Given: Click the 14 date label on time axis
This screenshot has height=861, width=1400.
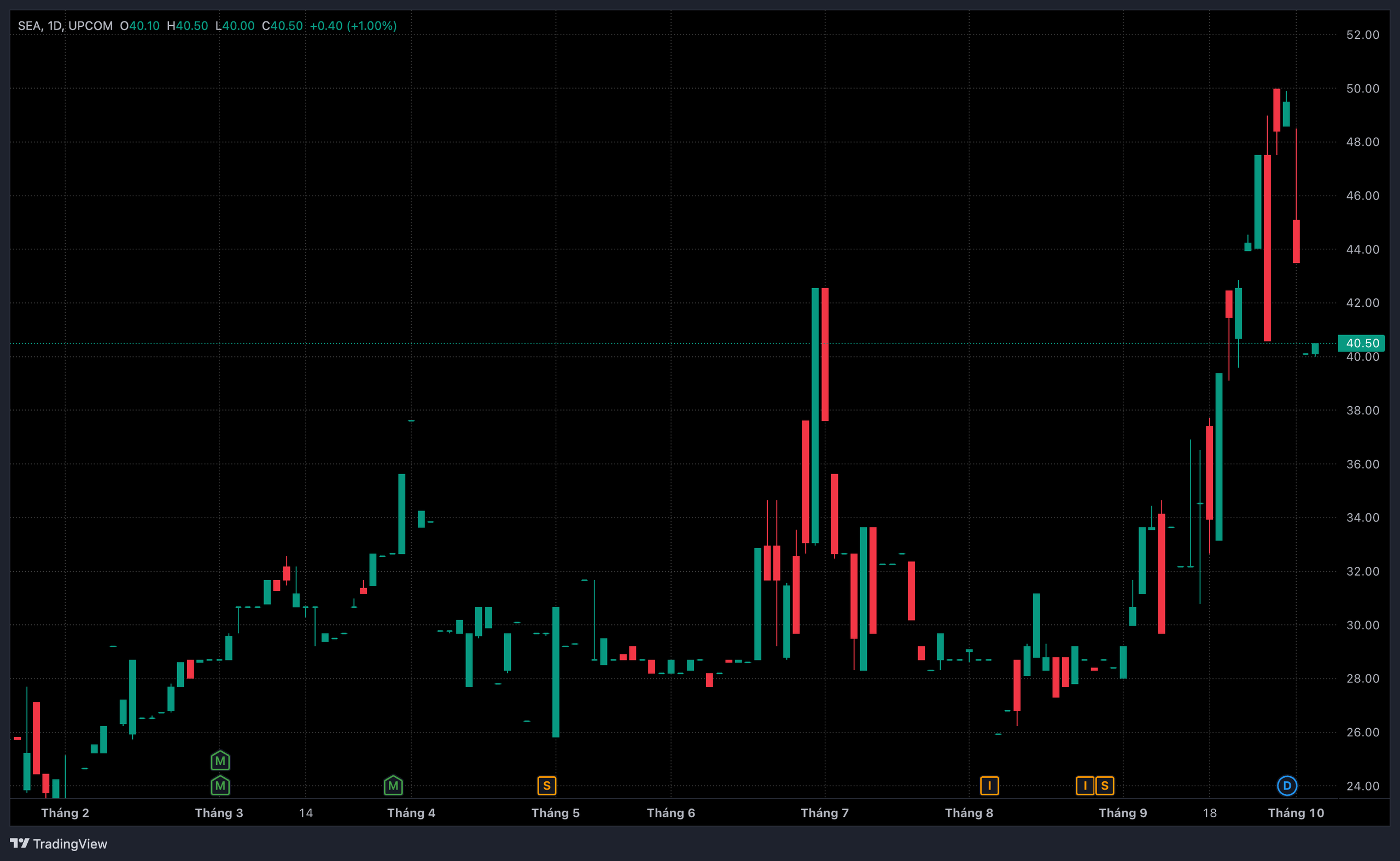Looking at the screenshot, I should pos(306,812).
